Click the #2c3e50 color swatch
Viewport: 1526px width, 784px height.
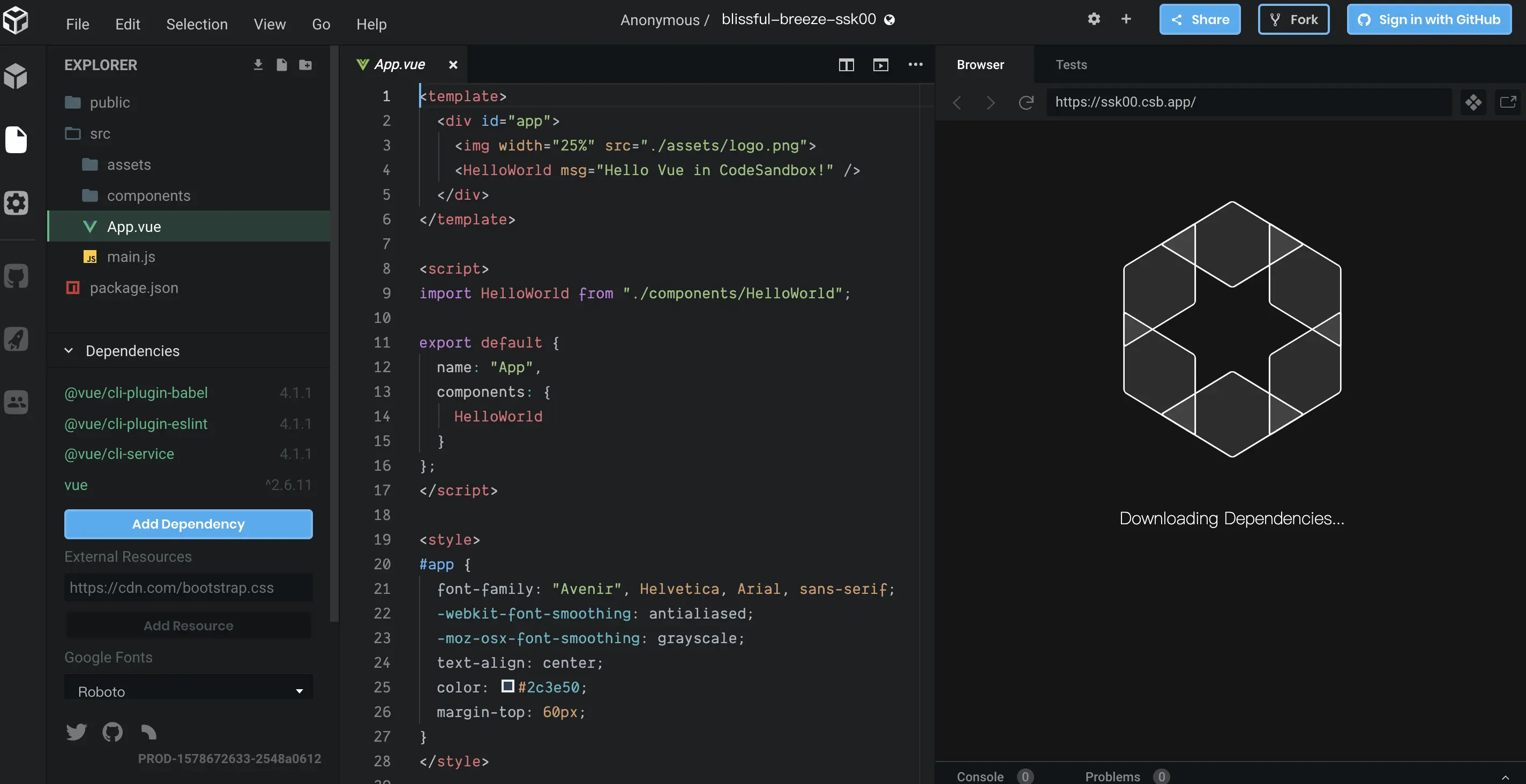[x=507, y=687]
